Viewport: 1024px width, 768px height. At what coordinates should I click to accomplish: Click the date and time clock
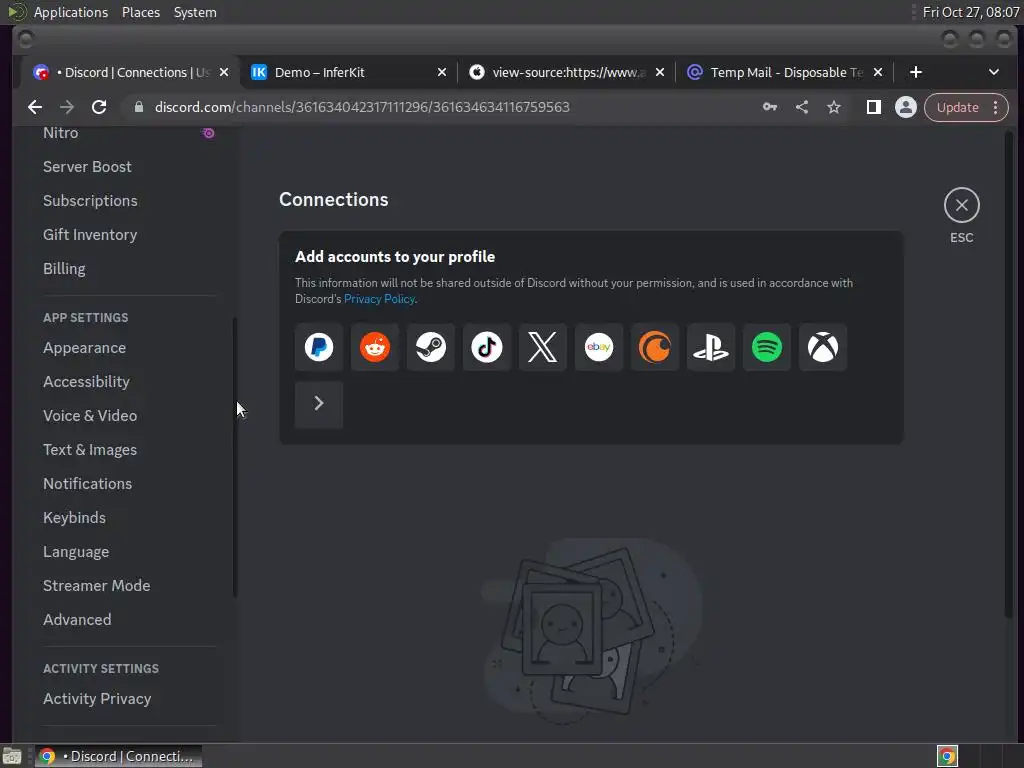click(970, 12)
